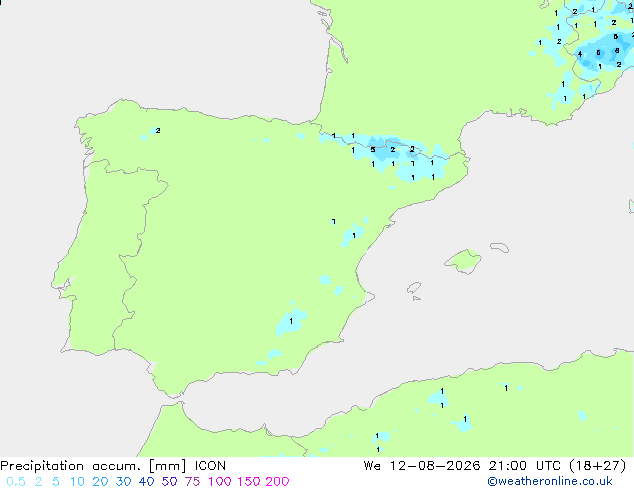Click Ibiza island outline on the map
This screenshot has height=490, width=634.
pos(414,288)
